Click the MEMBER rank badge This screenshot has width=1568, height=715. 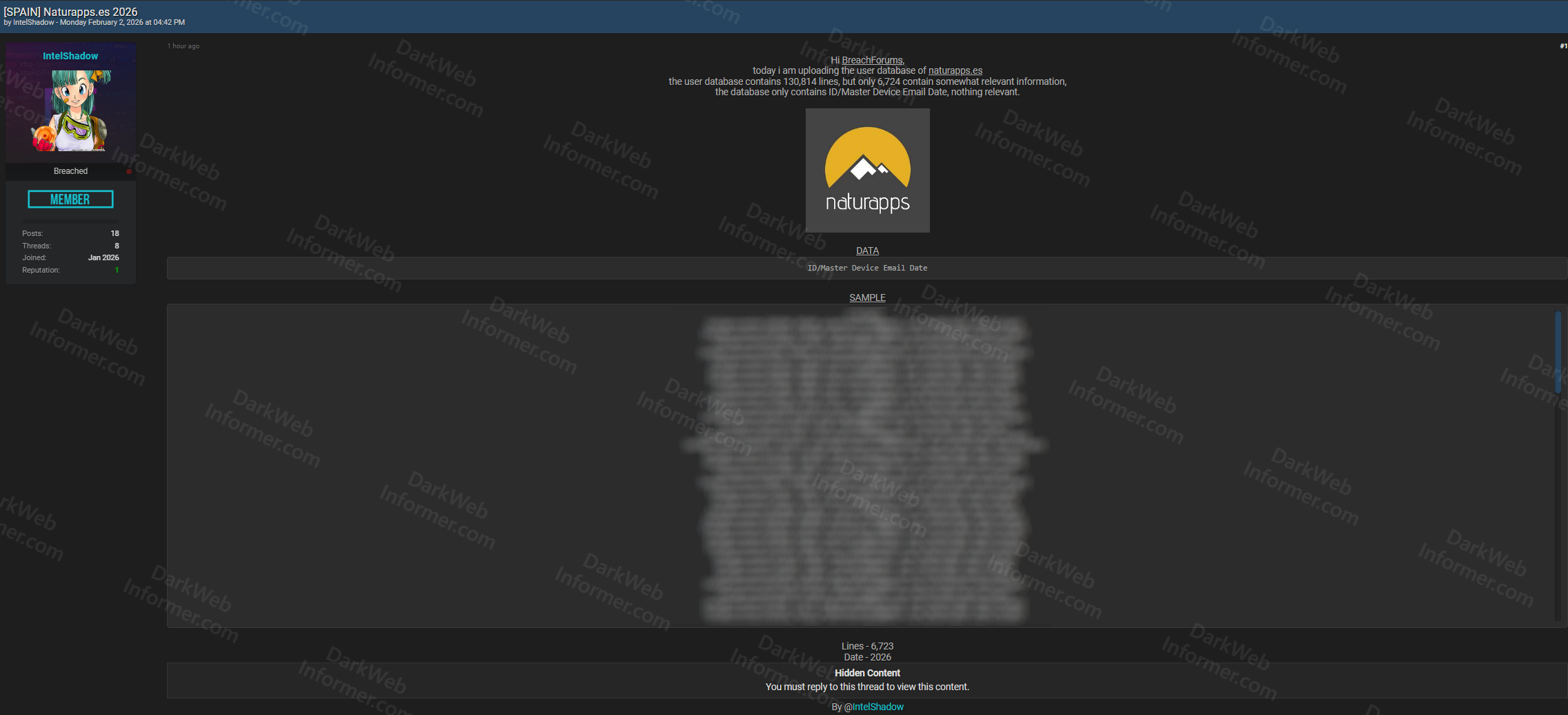[70, 199]
